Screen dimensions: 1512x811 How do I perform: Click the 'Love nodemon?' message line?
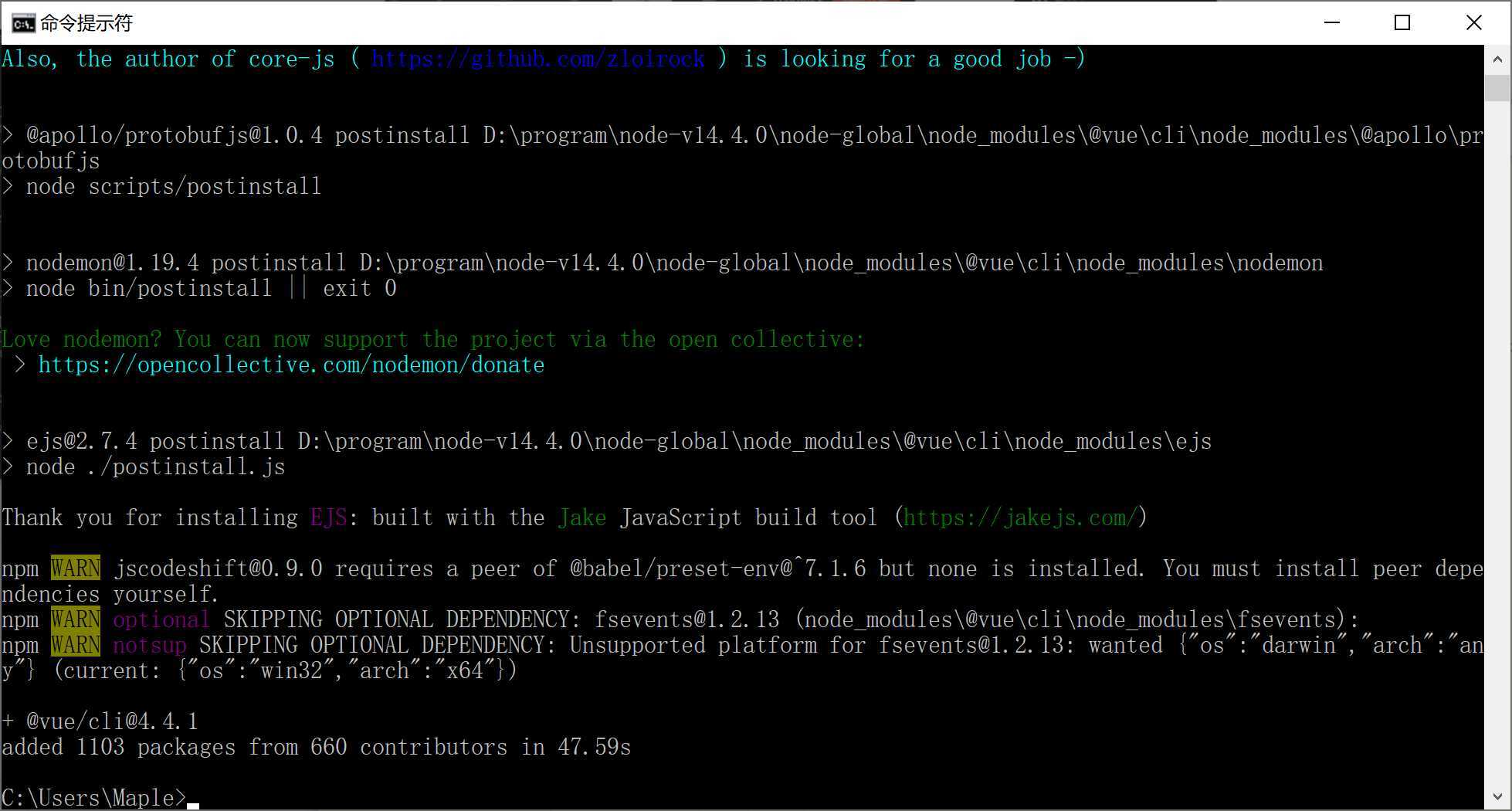click(433, 340)
